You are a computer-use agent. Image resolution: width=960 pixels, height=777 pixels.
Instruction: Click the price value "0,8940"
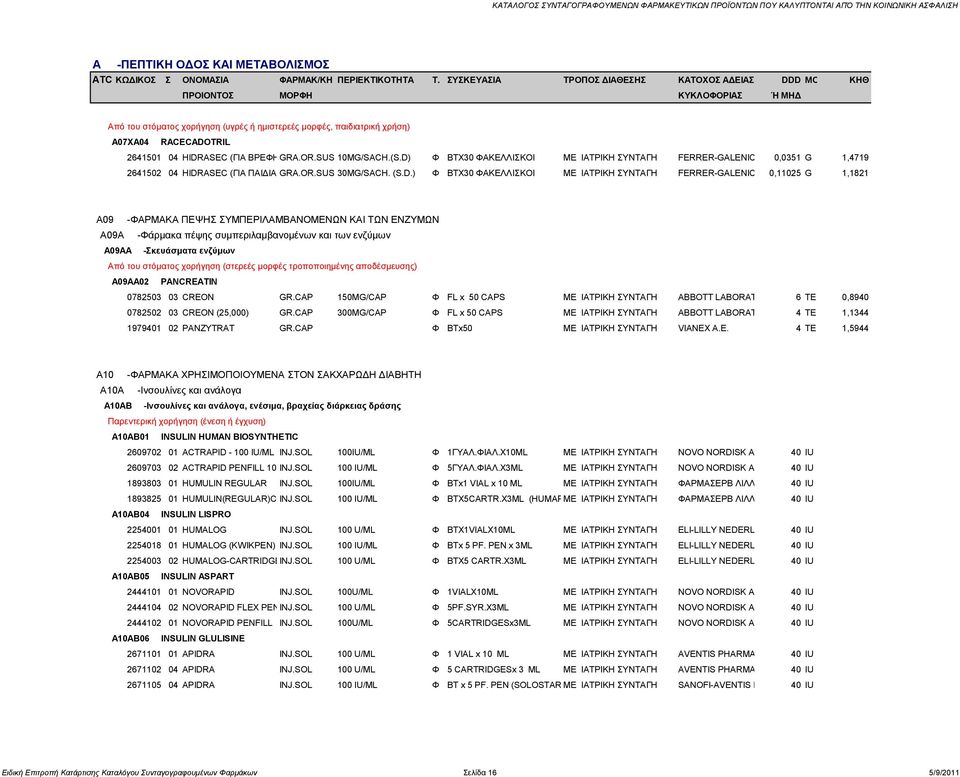click(855, 297)
